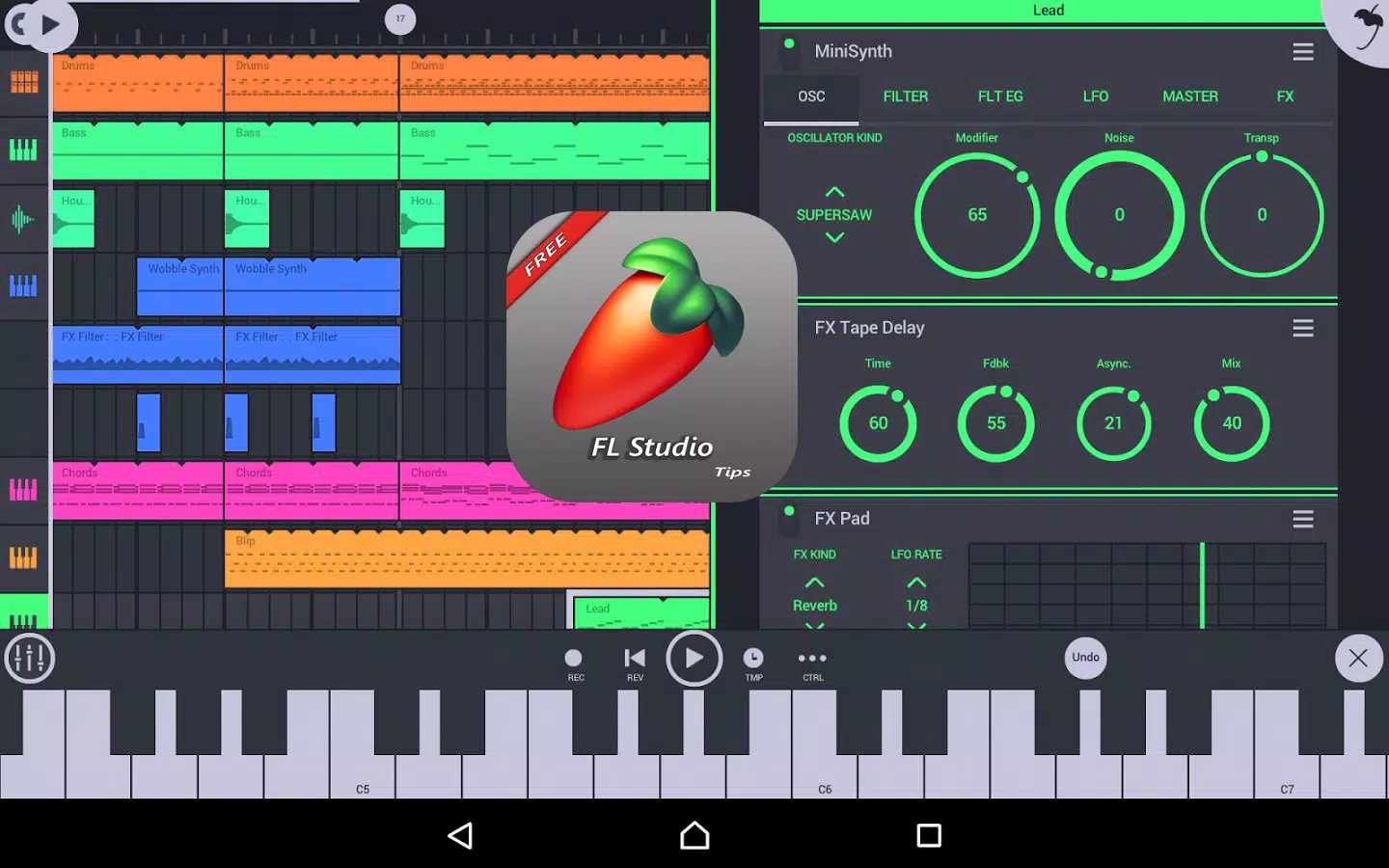This screenshot has width=1389, height=868.
Task: Adjust the Transp knob showing 0
Action: click(x=1262, y=215)
